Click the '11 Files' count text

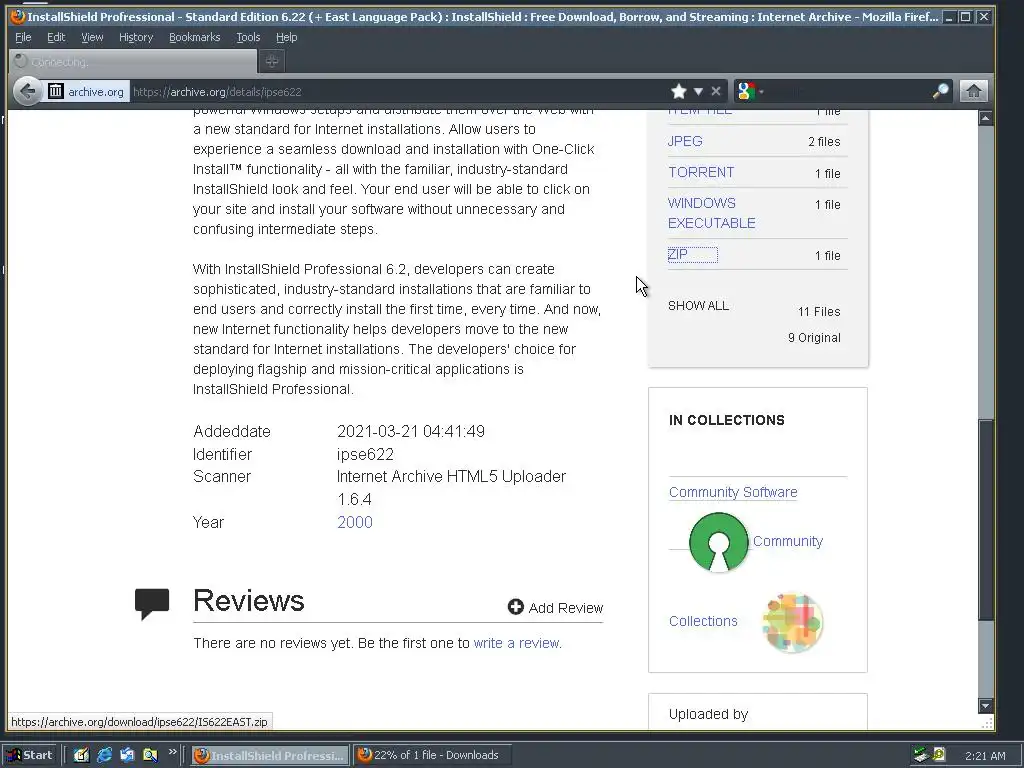click(x=819, y=312)
